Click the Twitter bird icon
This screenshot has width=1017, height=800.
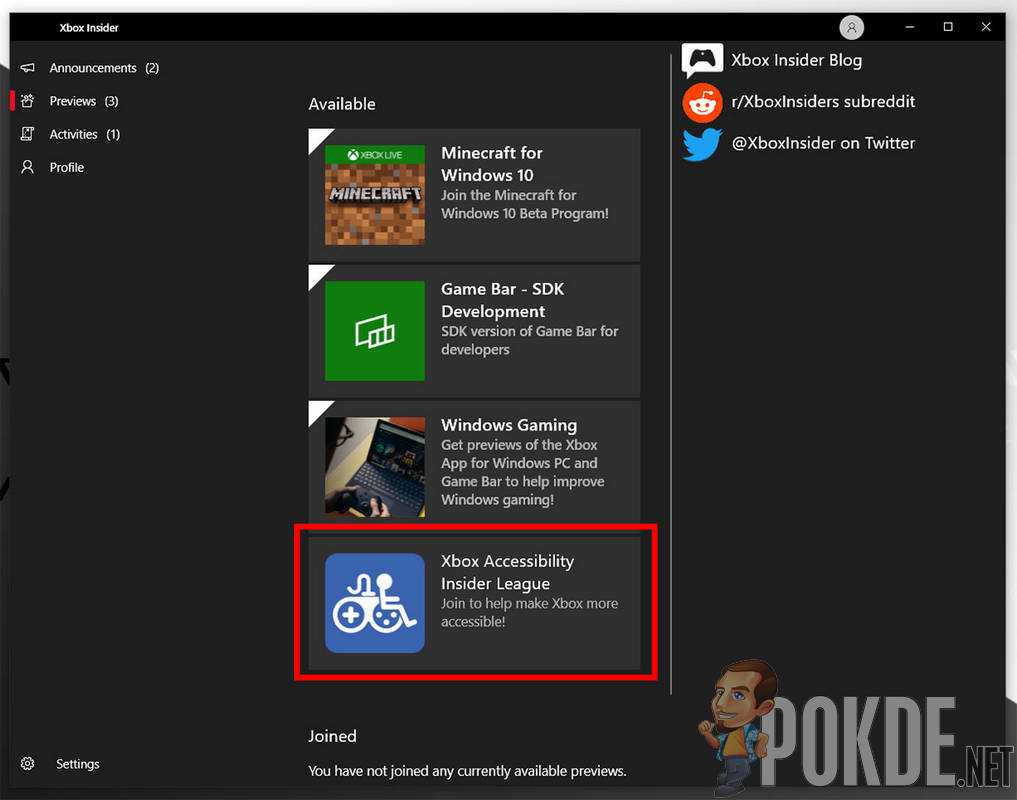[x=702, y=143]
